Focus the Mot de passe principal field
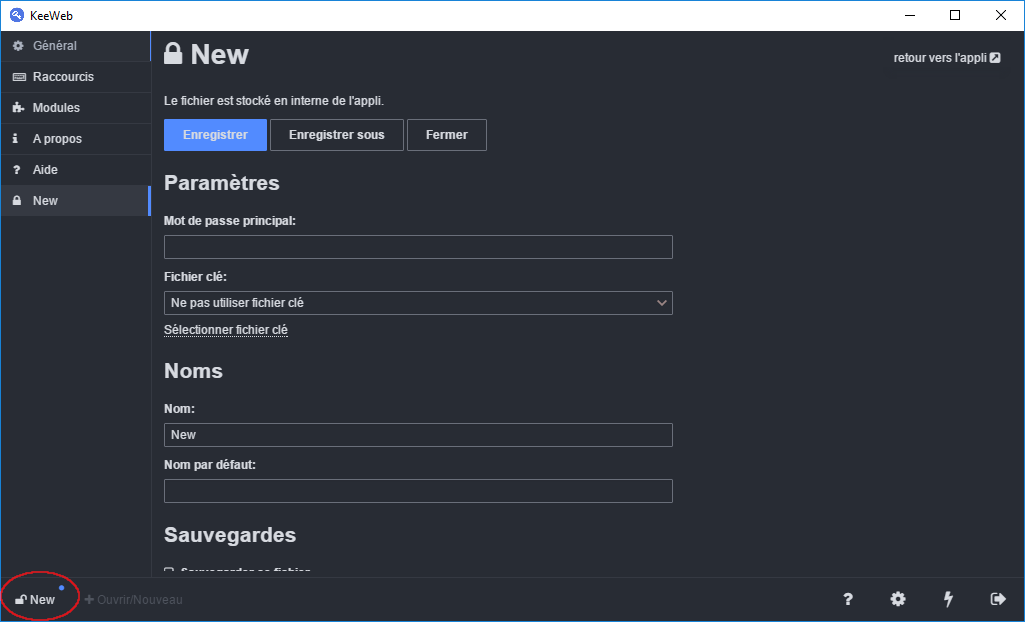Image resolution: width=1025 pixels, height=622 pixels. 418,247
